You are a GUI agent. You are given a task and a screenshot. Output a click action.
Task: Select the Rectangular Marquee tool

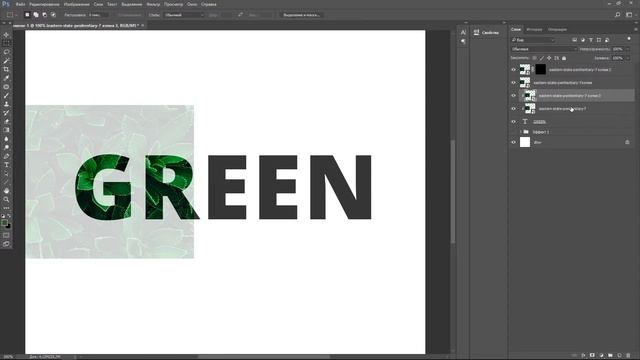pyautogui.click(x=6, y=43)
